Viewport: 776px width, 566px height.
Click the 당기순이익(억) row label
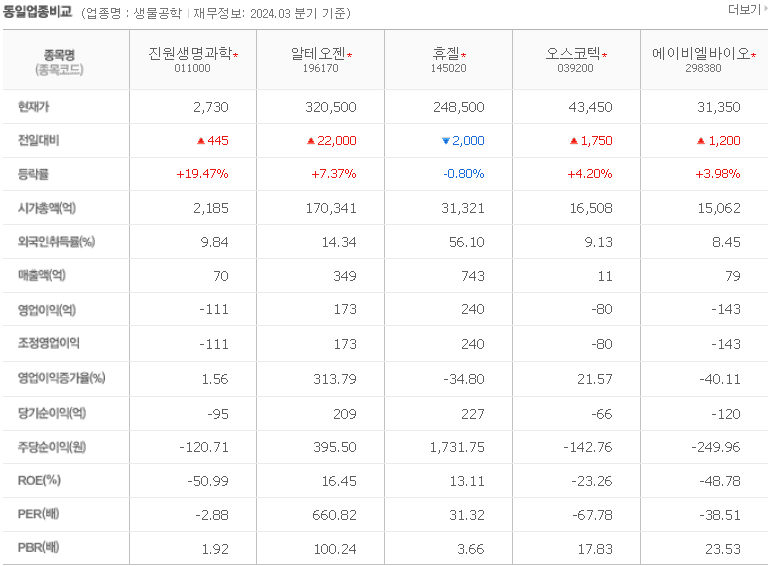pos(51,413)
